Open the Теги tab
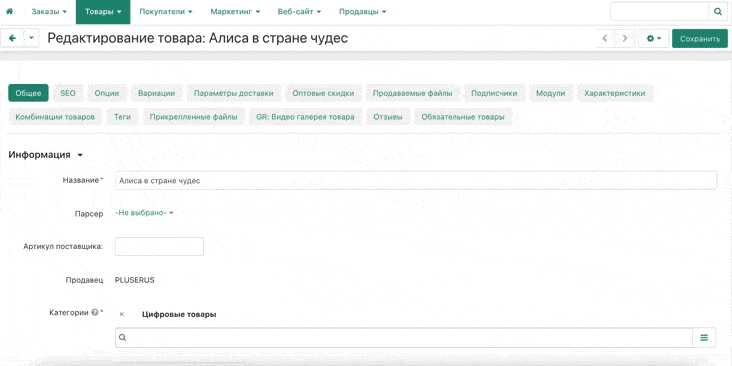732x366 pixels. [122, 117]
